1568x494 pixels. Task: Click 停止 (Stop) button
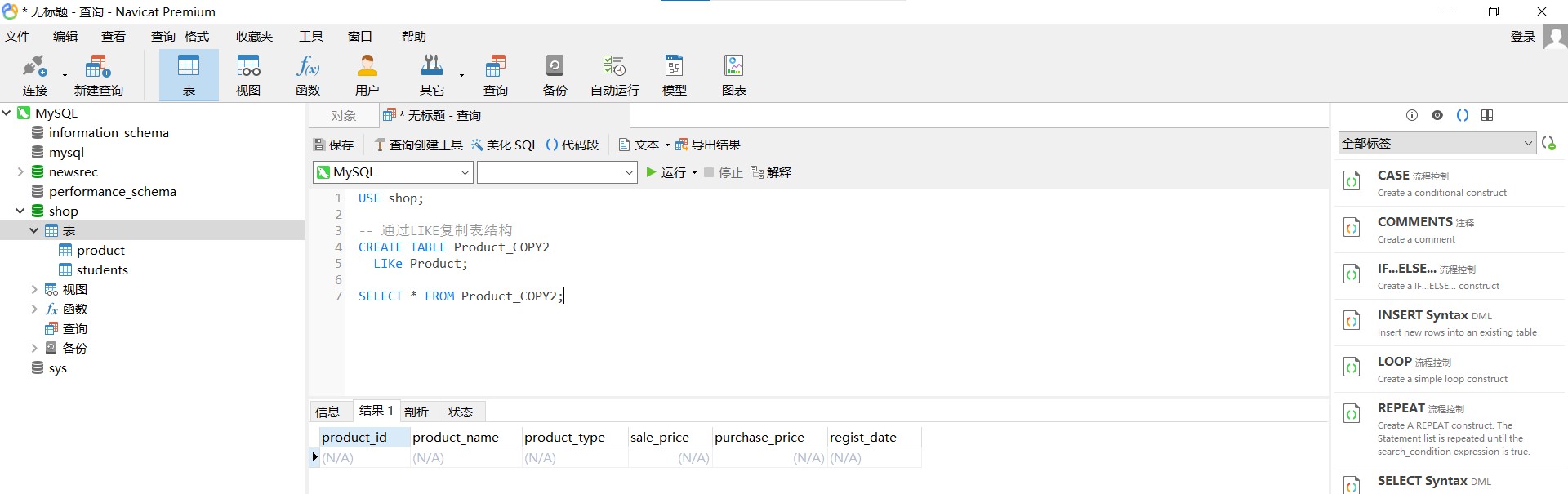[723, 172]
